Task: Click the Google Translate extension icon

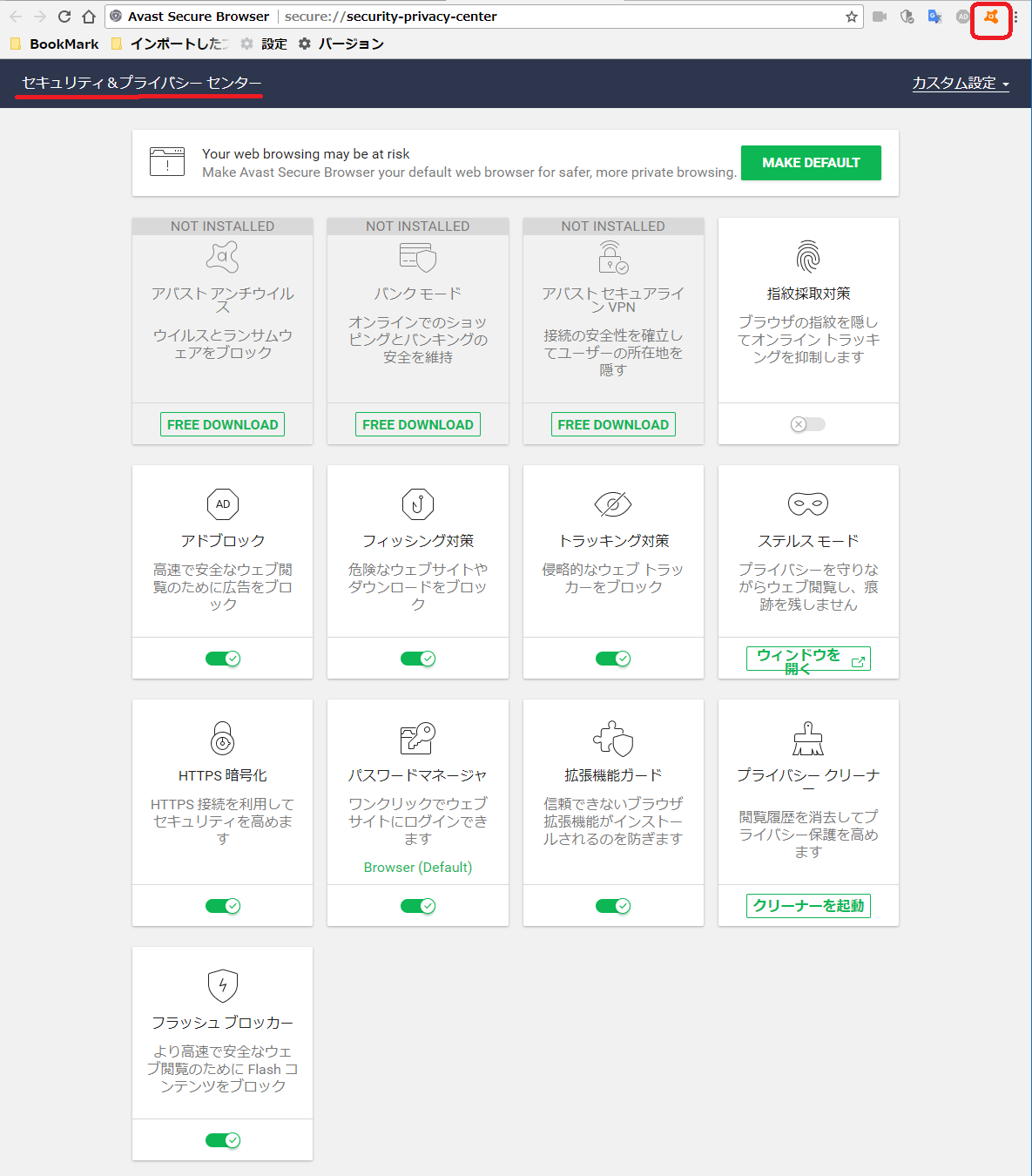Action: (x=934, y=17)
